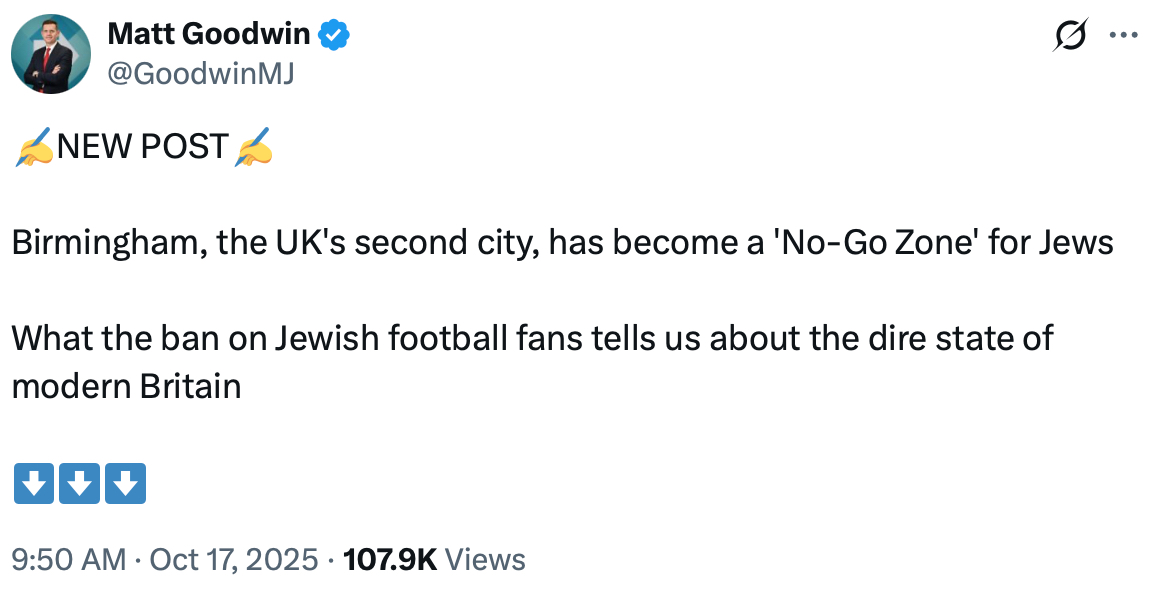Click the blue verified checkmark badge
The image size is (1156, 604).
pyautogui.click(x=334, y=35)
